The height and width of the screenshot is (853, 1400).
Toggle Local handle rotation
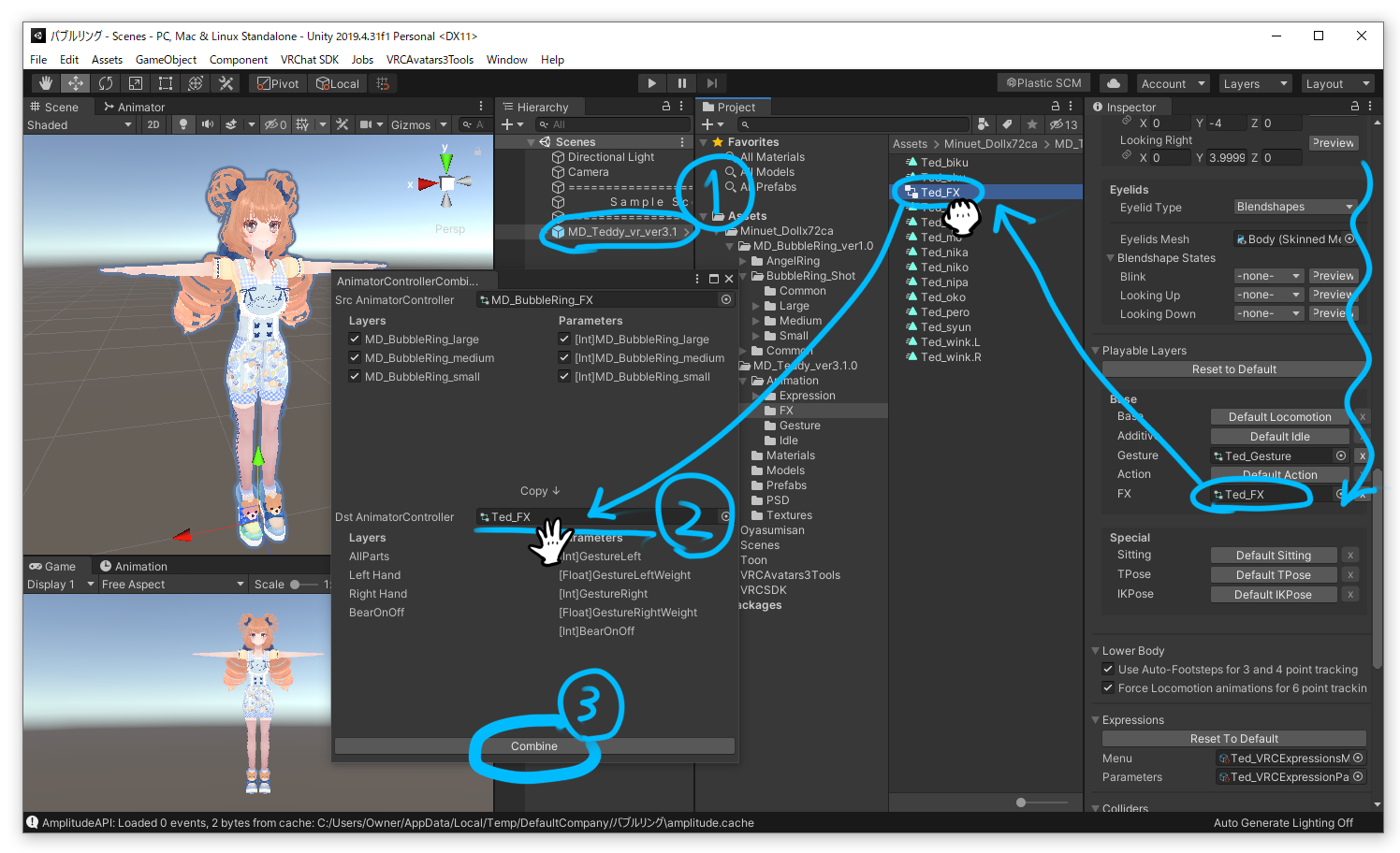tap(337, 83)
